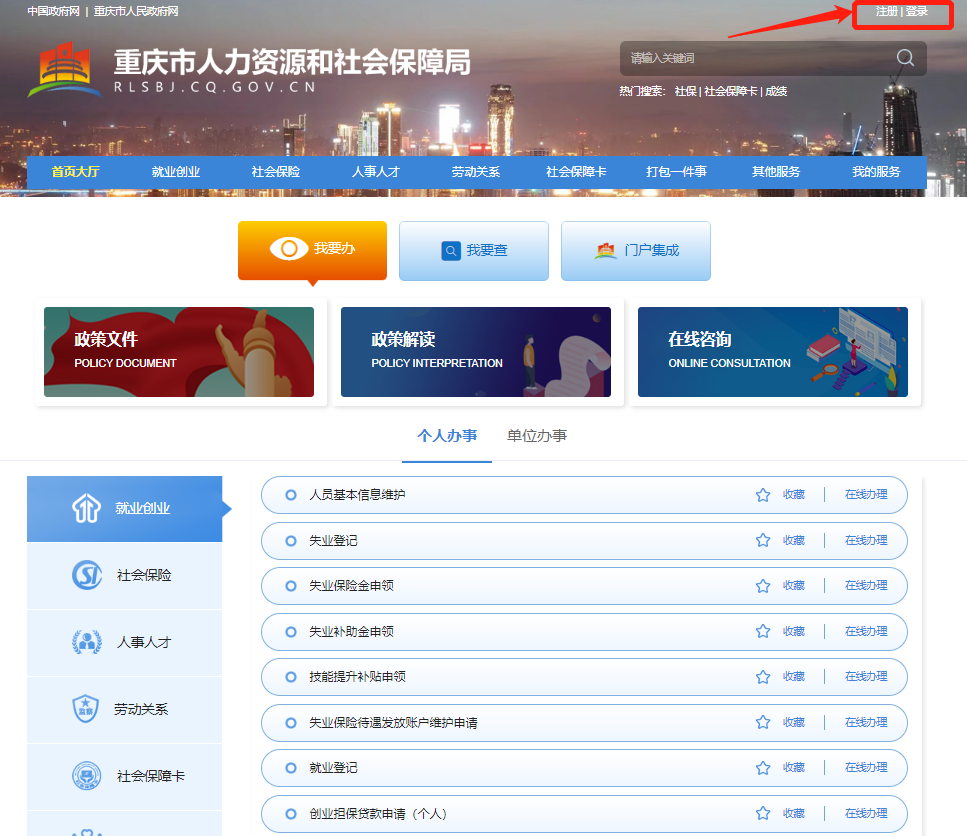Screen dimensions: 967x836
Task: Click the star icon for 失业保险金申领
Action: click(763, 586)
